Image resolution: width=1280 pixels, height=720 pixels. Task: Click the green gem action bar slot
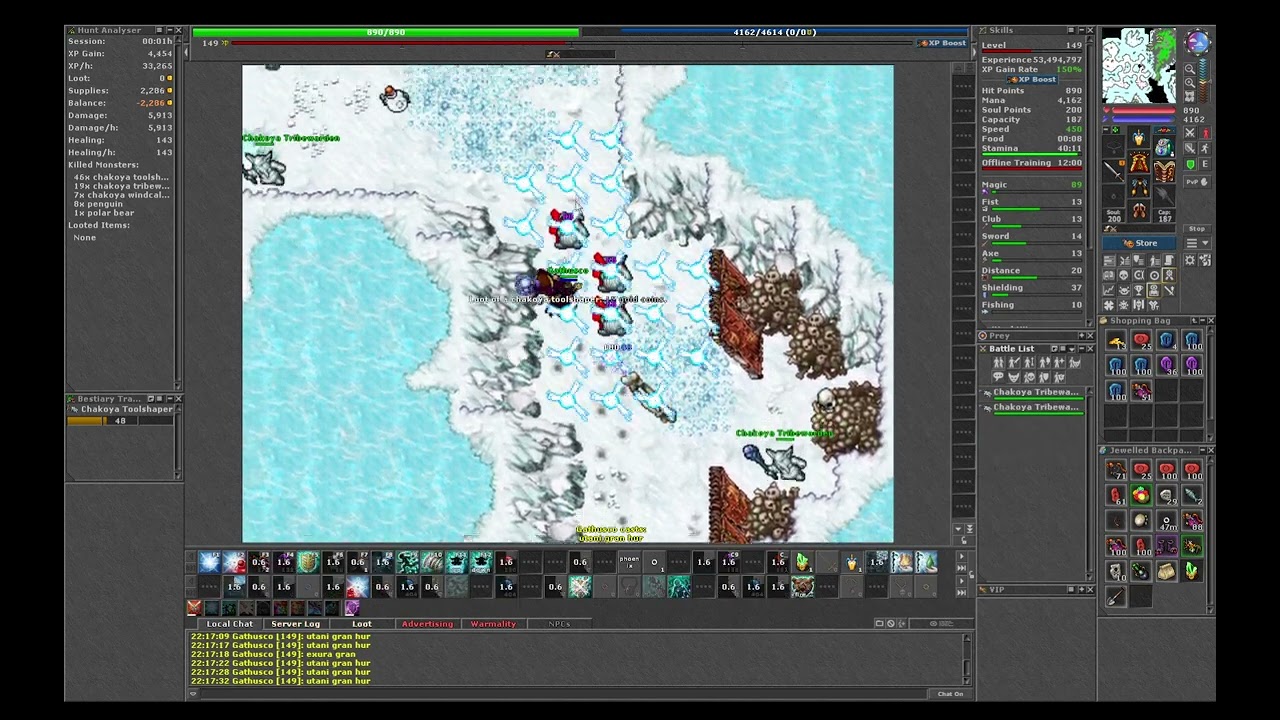pos(802,563)
